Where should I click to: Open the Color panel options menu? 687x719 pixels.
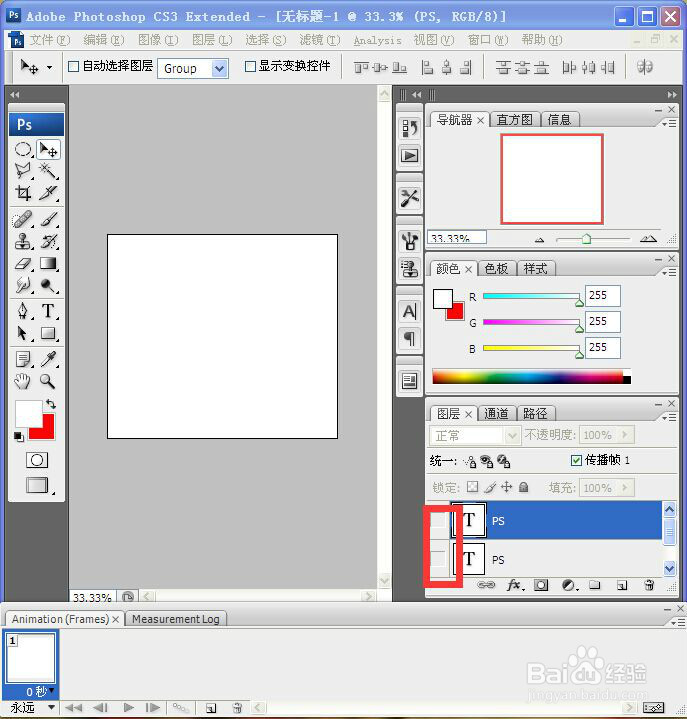[669, 272]
